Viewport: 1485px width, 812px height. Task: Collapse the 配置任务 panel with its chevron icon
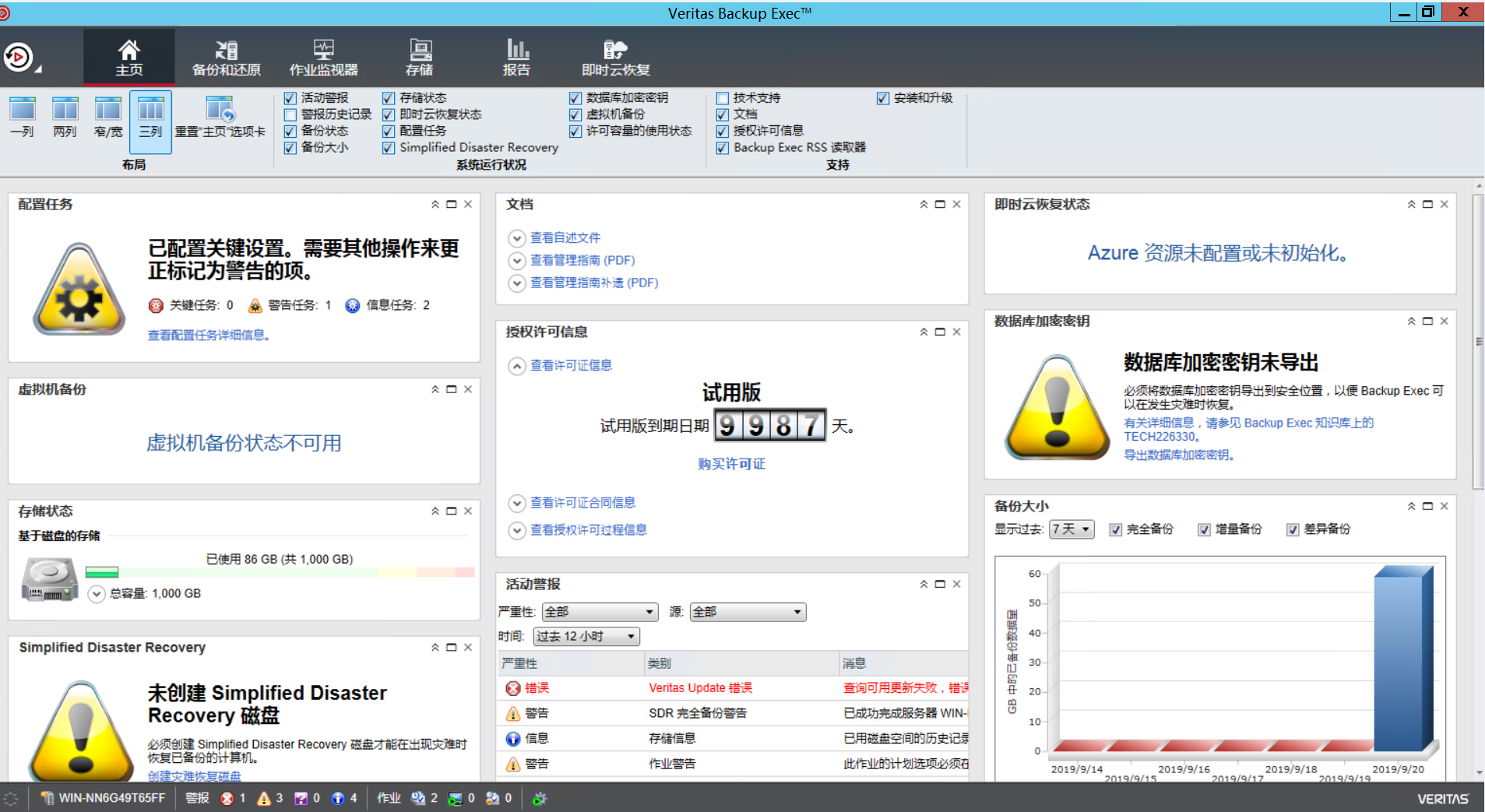(435, 204)
